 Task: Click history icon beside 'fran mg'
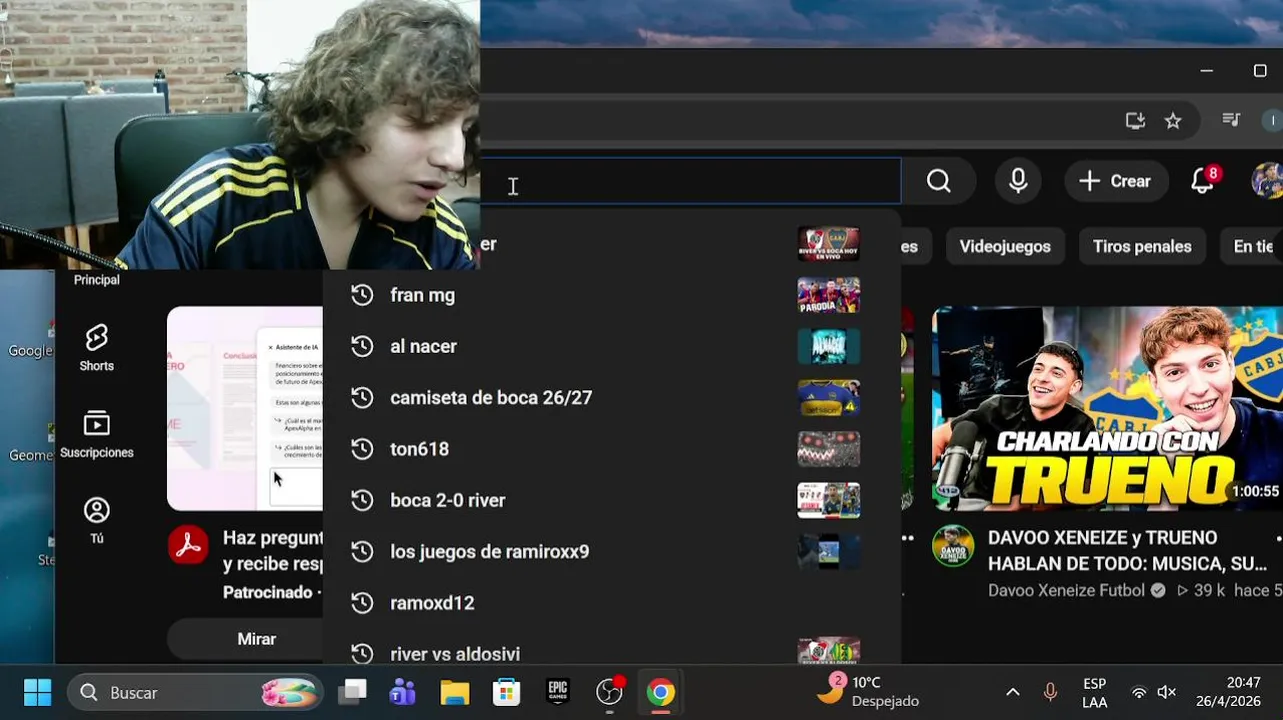tap(362, 295)
